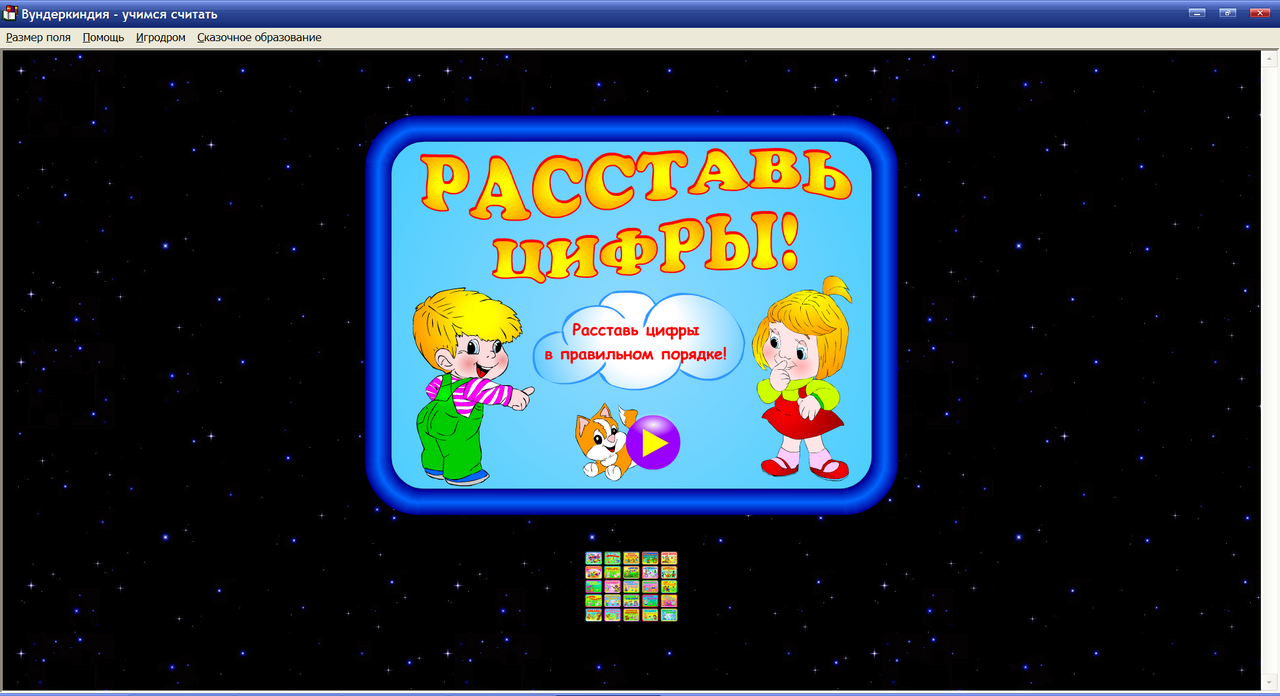The height and width of the screenshot is (696, 1280).
Task: Open the Помощь menu
Action: point(104,37)
